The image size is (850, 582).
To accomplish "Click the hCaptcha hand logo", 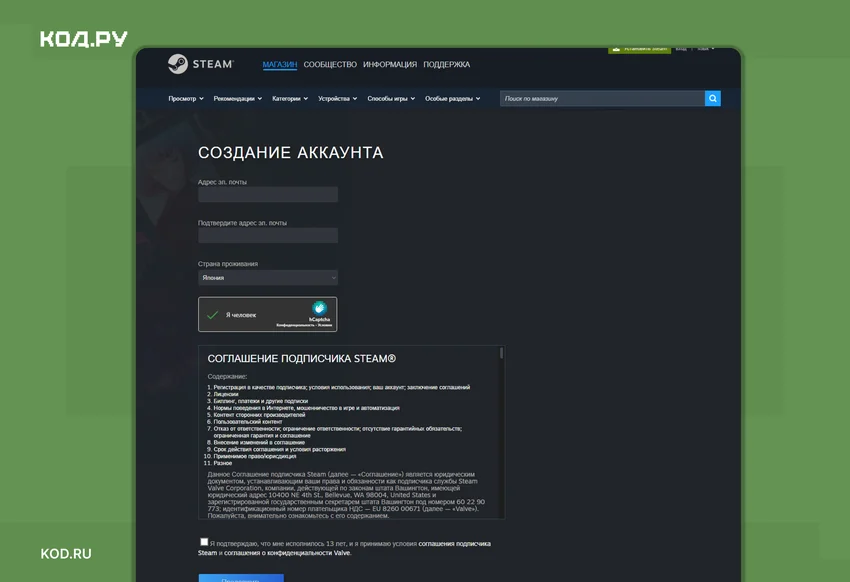I will click(319, 308).
